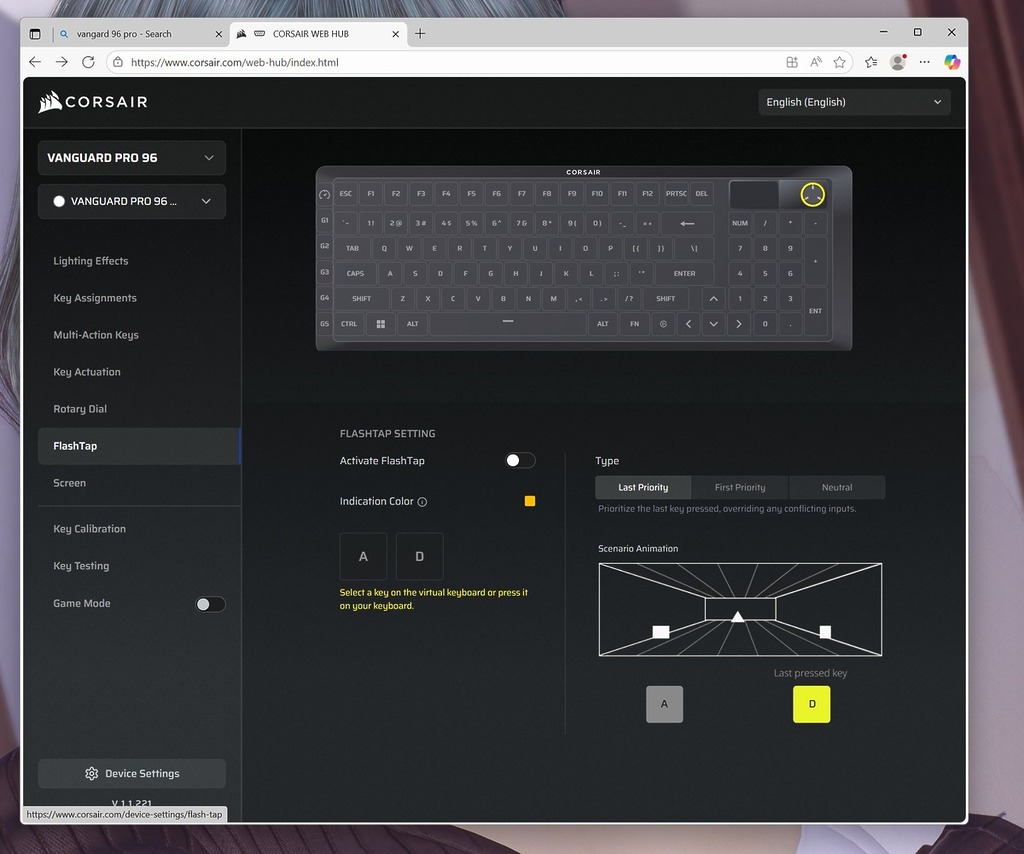1024x854 pixels.
Task: Click the browser refresh icon
Action: pos(88,62)
